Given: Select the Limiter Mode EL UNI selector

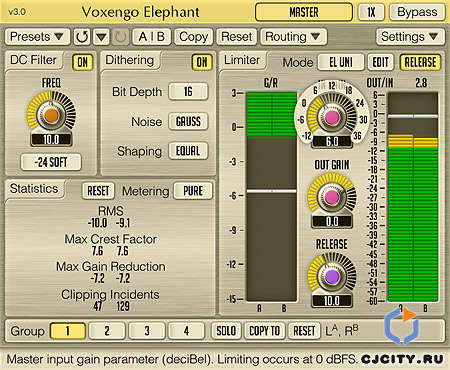Looking at the screenshot, I should pos(341,62).
